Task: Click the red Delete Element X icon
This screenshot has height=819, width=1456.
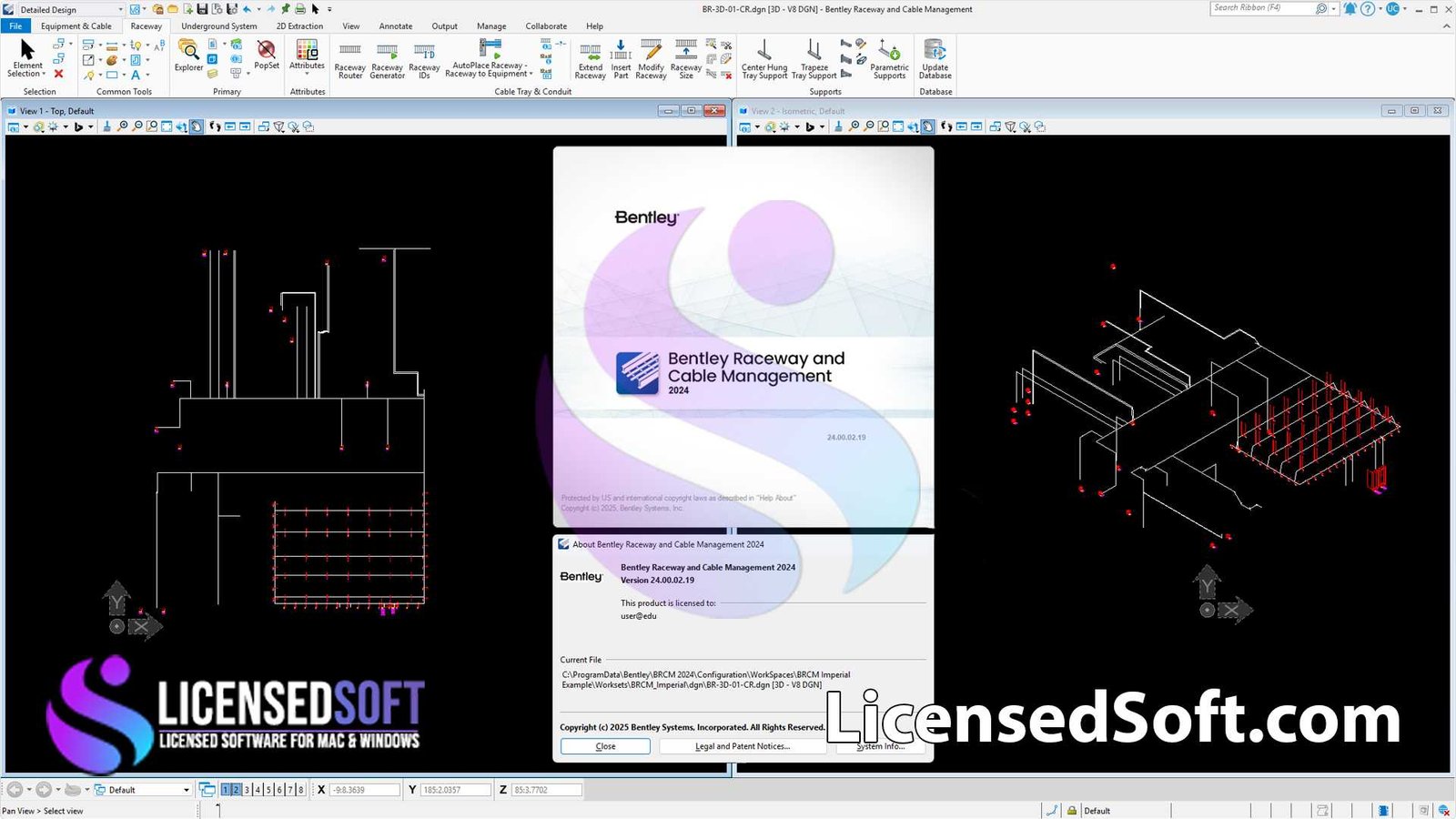Action: 58,74
